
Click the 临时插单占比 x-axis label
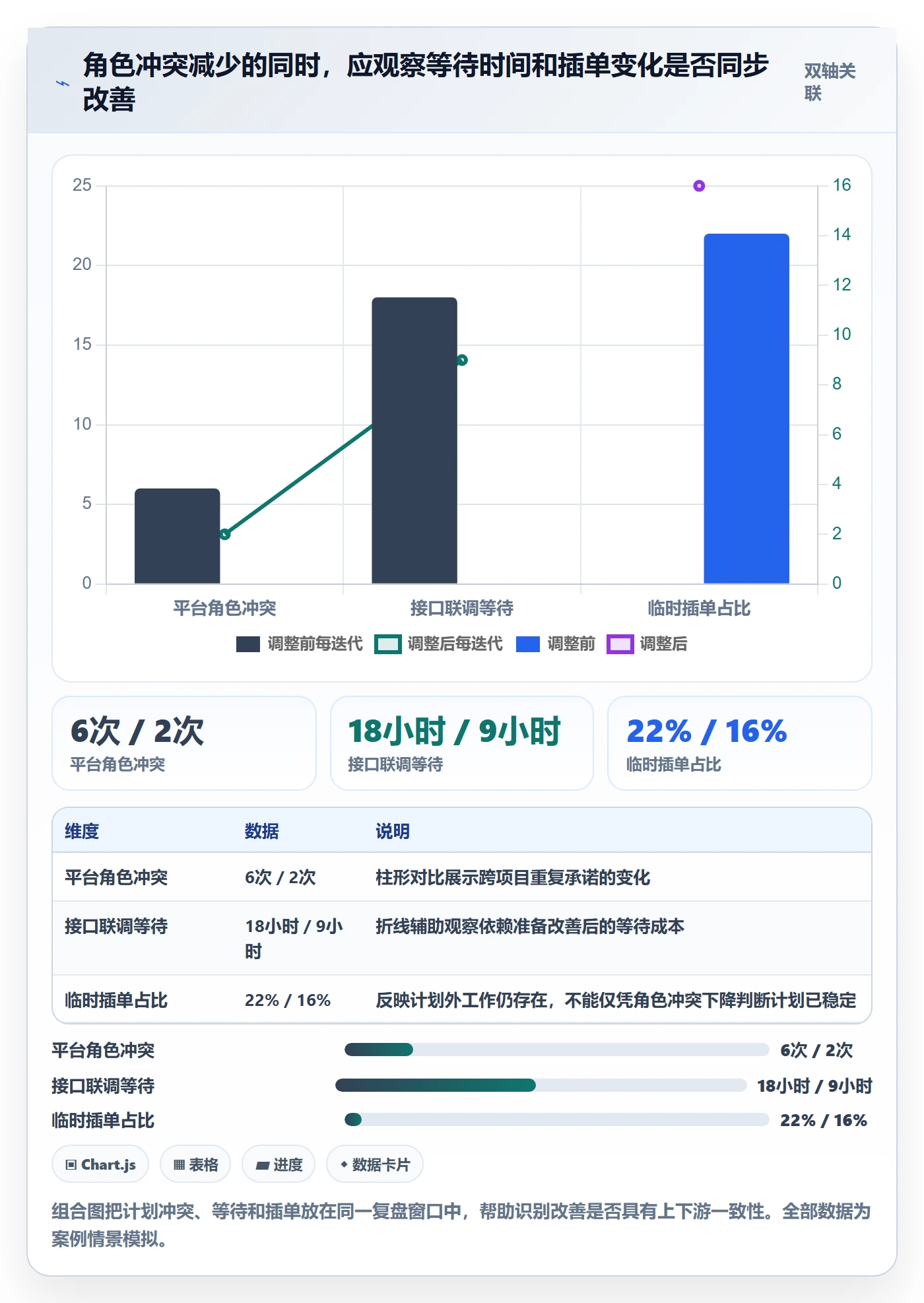click(699, 608)
